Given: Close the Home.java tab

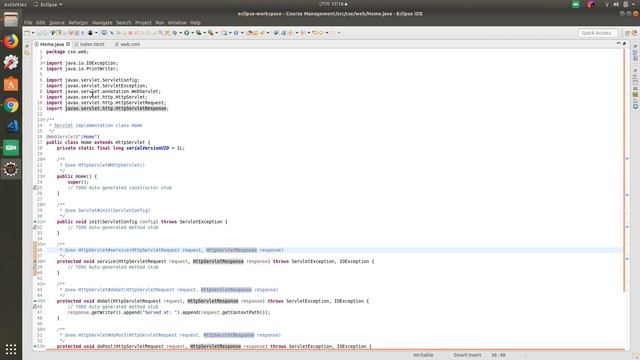Looking at the screenshot, I should (68, 44).
